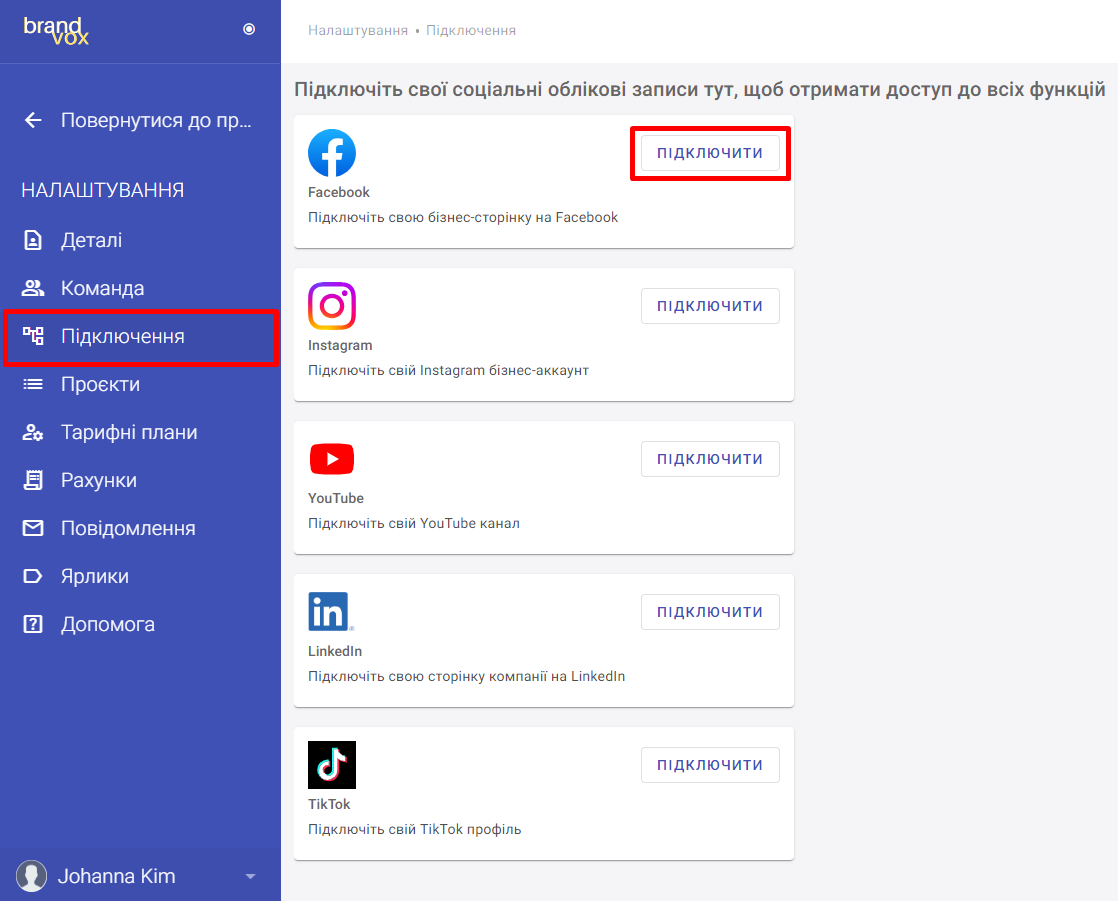Image resolution: width=1118 pixels, height=901 pixels.
Task: Click 'Підключіть свій YouTube канал' description
Action: [x=414, y=523]
